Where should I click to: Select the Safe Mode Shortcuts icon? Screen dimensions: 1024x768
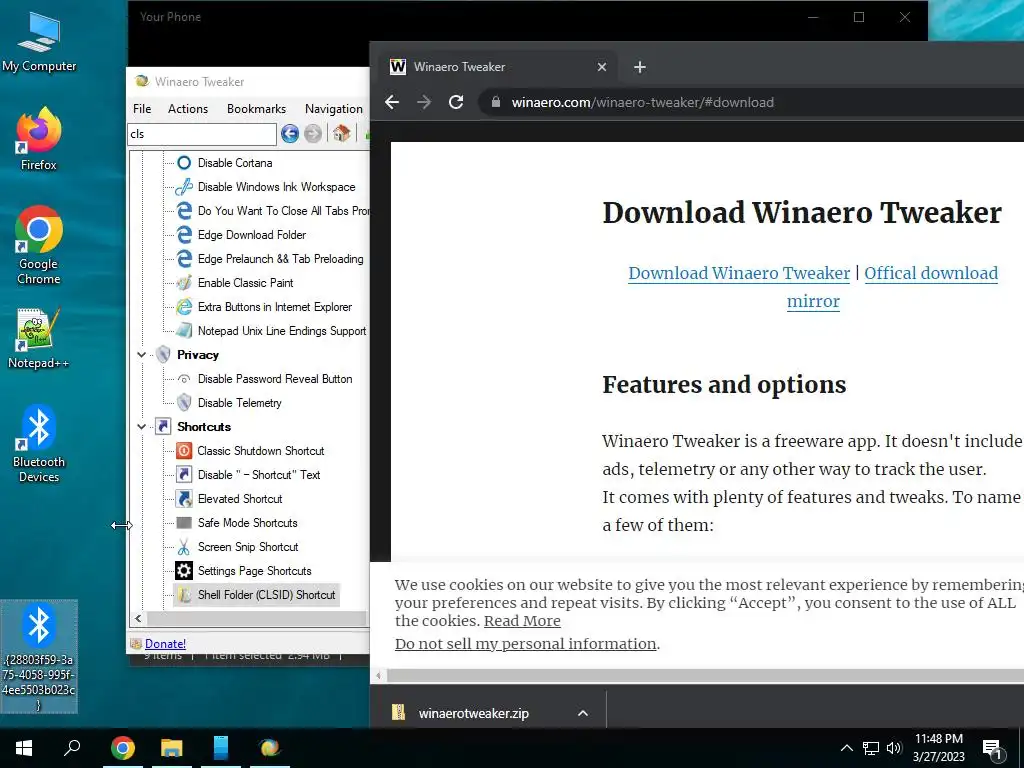pos(184,522)
